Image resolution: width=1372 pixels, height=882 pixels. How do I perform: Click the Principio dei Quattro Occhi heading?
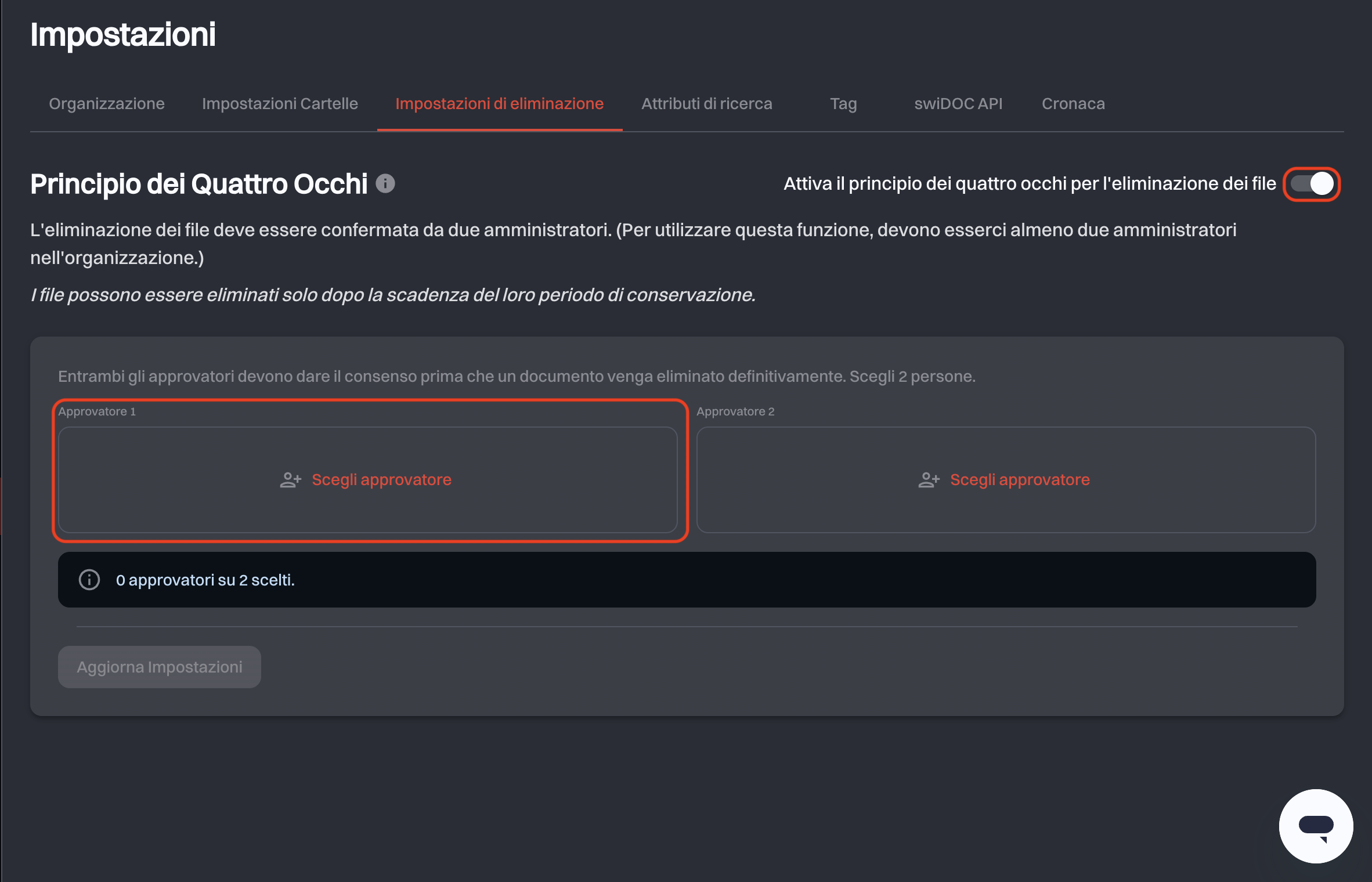[x=199, y=184]
